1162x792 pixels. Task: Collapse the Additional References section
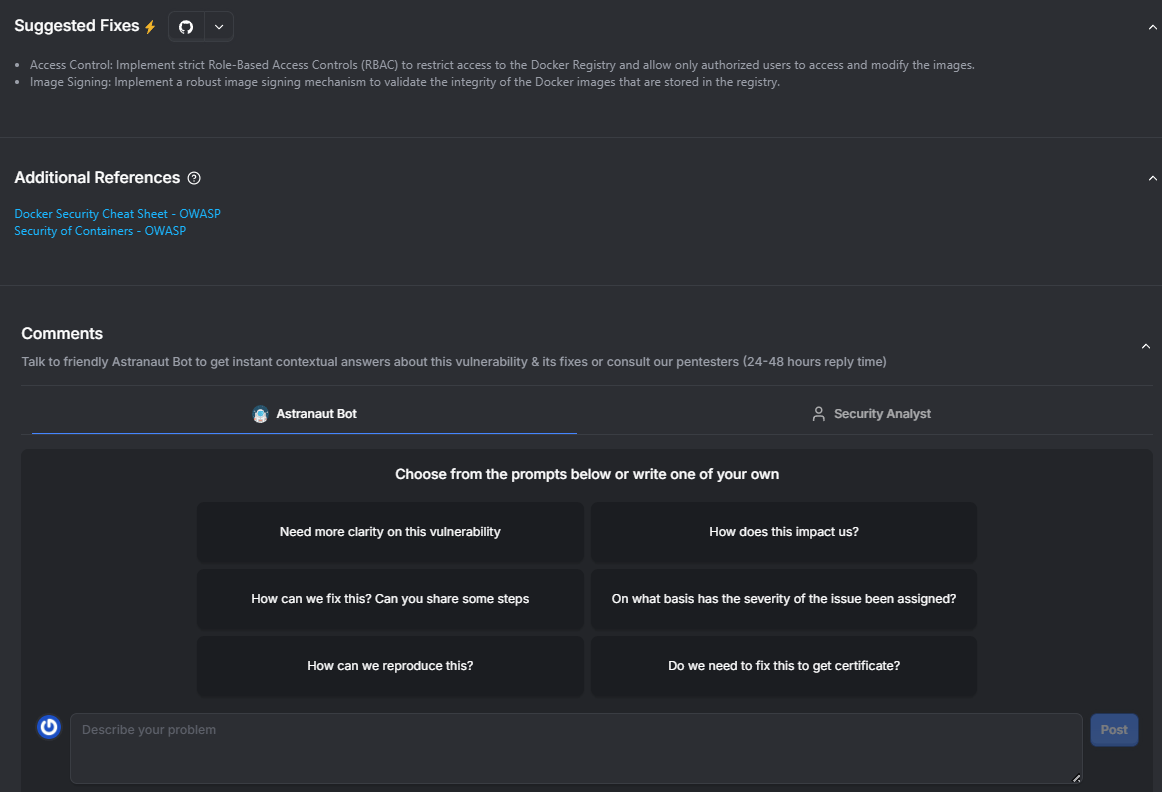point(1152,178)
